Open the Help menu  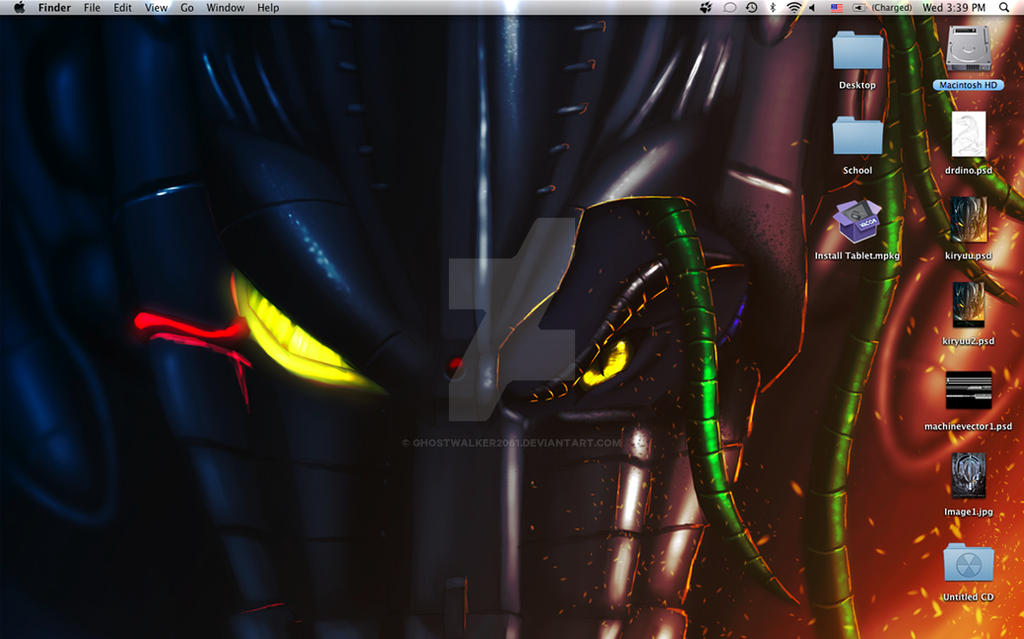[268, 8]
